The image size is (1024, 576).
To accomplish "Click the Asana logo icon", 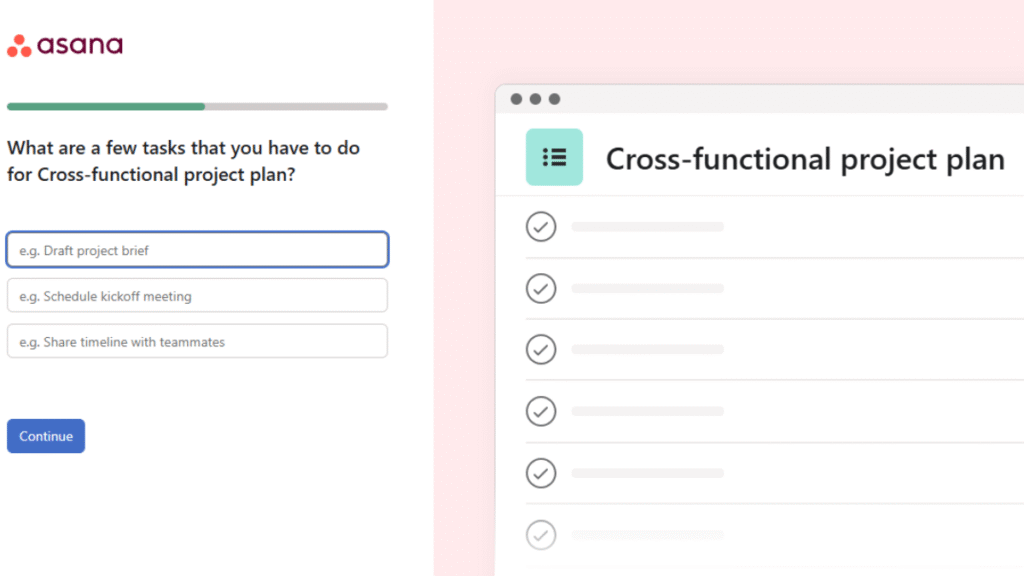I will tap(16, 44).
